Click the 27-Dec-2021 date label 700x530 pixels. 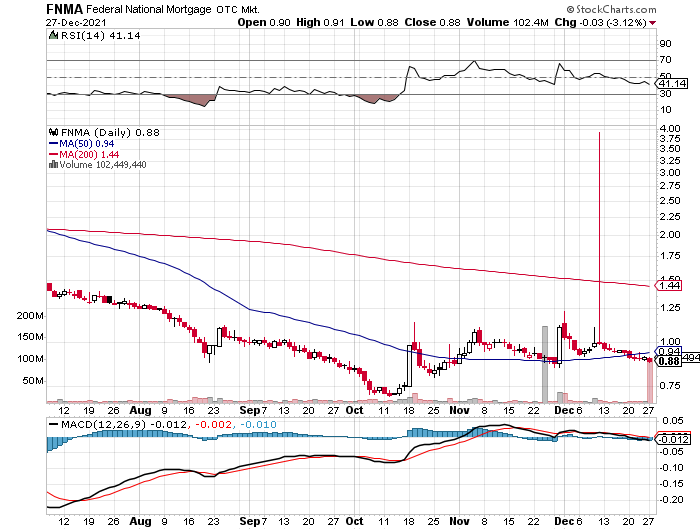(x=76, y=22)
